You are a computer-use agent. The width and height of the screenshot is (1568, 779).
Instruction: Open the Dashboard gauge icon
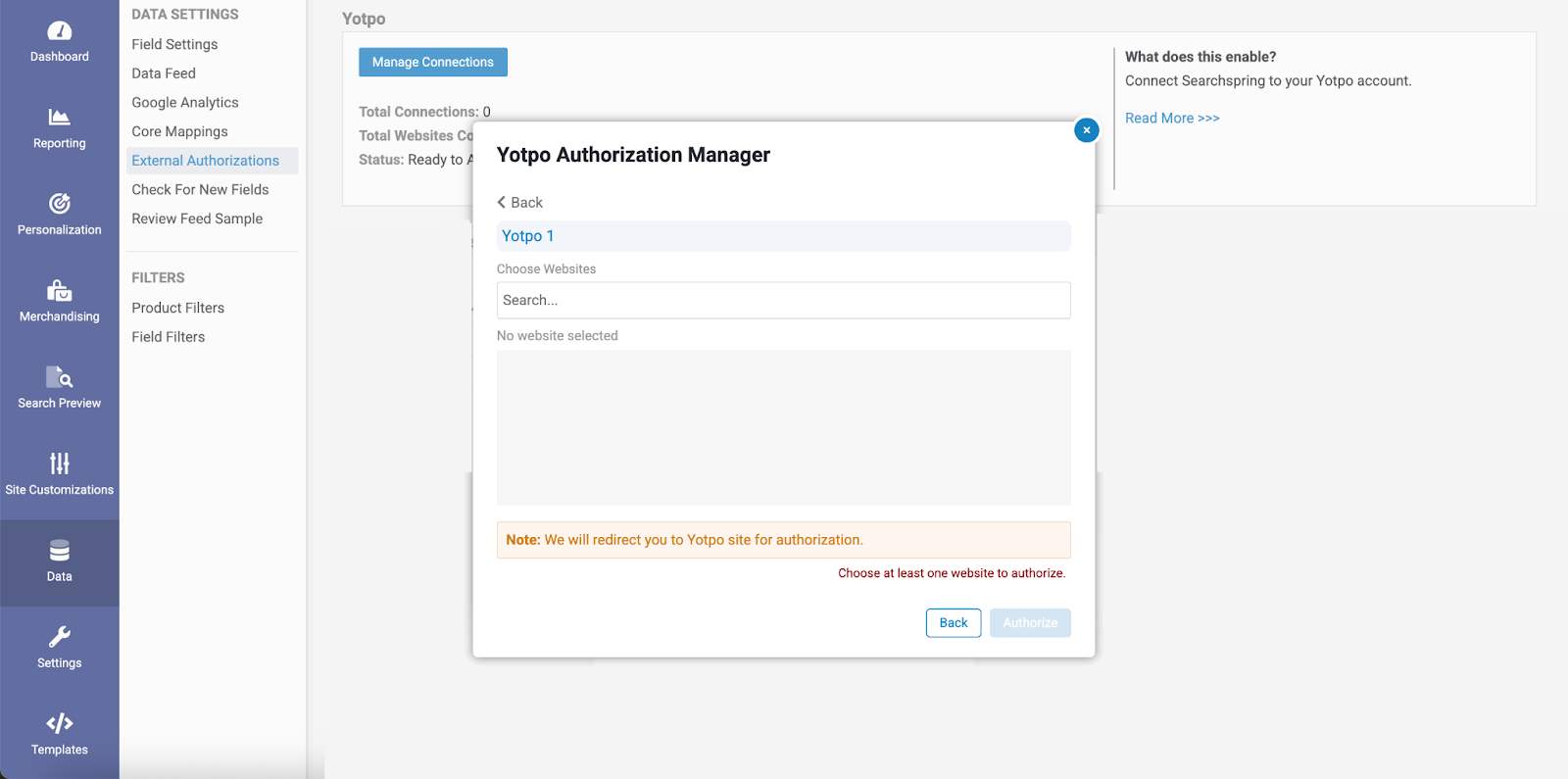(60, 31)
